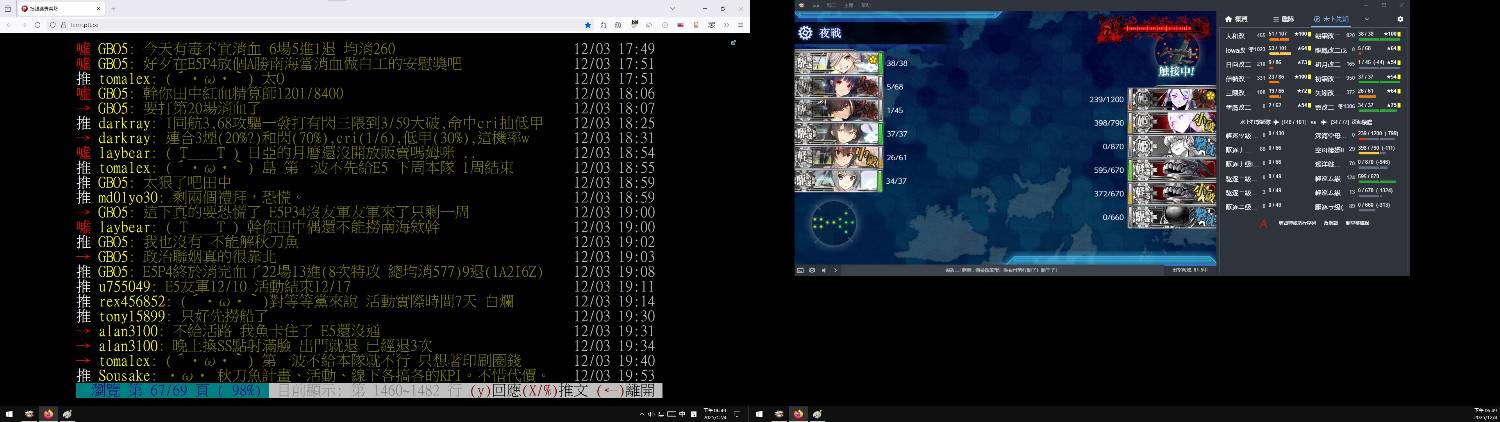Open the Windows Start menu on left monitor
This screenshot has height=422, width=1500.
(x=9, y=414)
